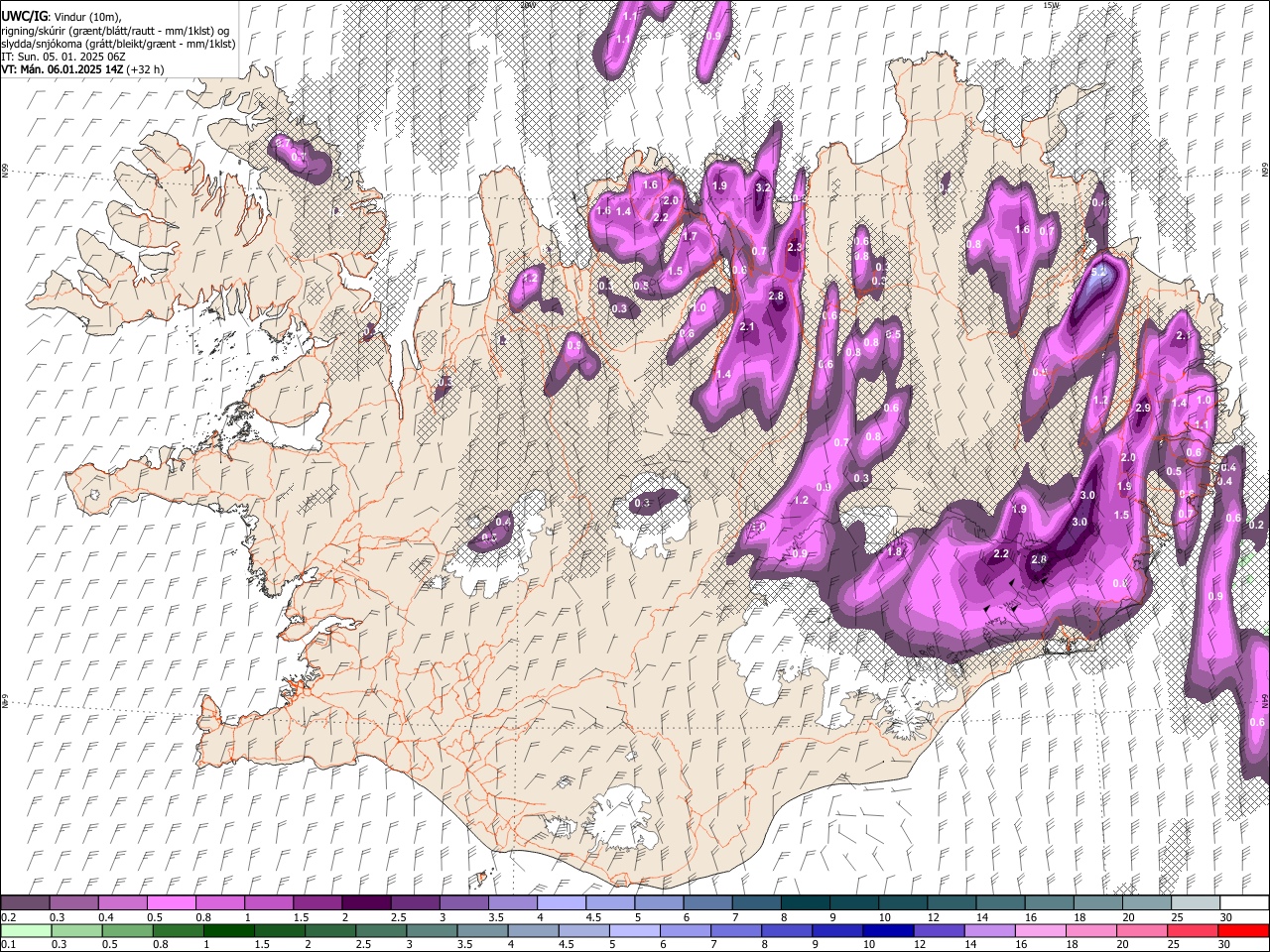Click the '0.1' label starting the rain legend
1270x952 pixels.
8,944
